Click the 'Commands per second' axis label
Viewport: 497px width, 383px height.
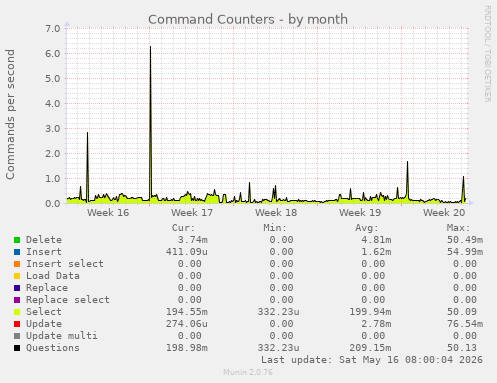(x=10, y=114)
